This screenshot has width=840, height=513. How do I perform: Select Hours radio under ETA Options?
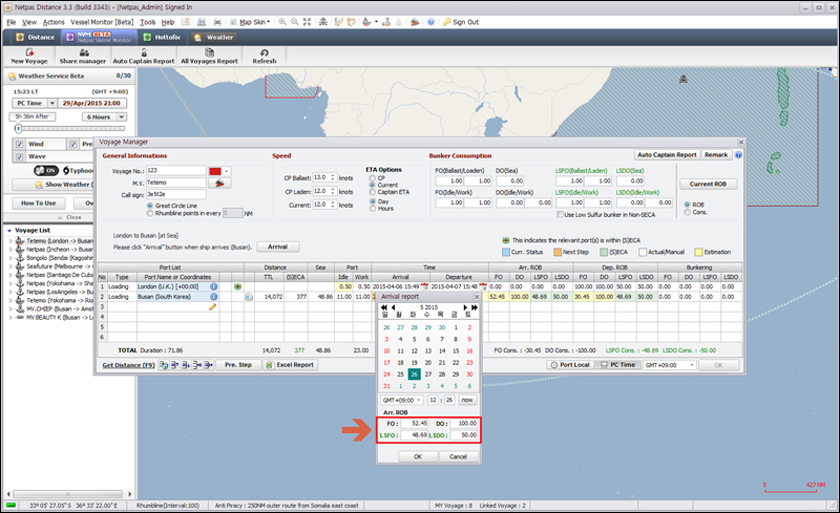(372, 208)
